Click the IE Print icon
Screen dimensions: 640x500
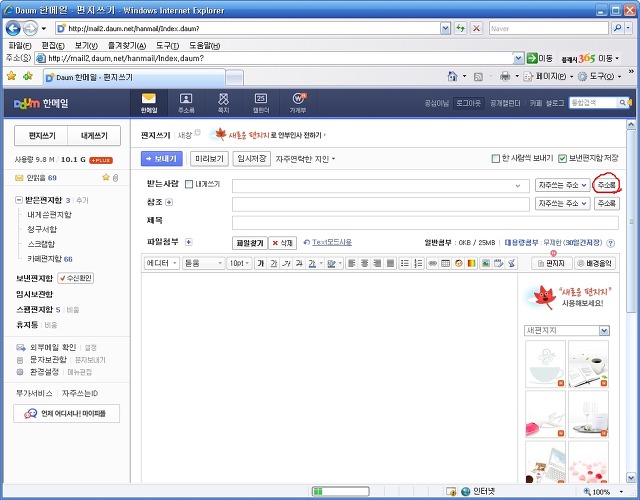click(505, 76)
